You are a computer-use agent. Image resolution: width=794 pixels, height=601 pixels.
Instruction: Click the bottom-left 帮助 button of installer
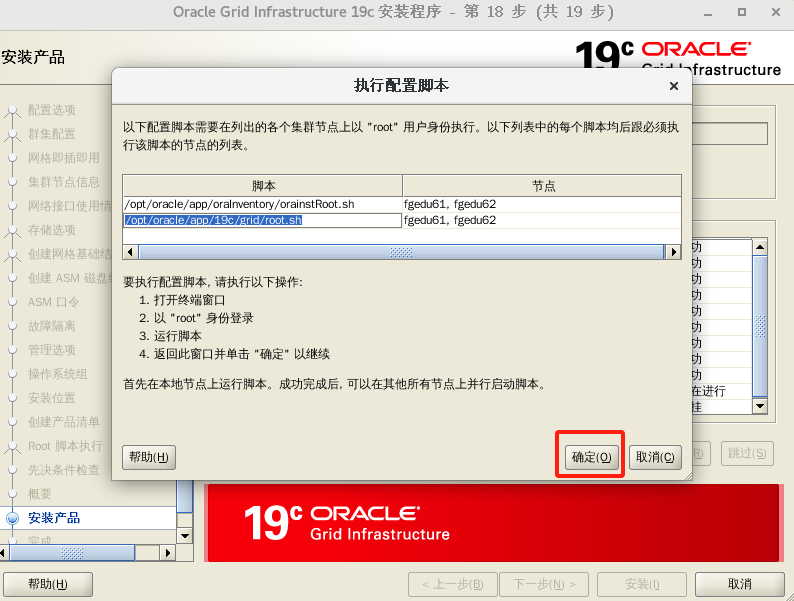[48, 584]
